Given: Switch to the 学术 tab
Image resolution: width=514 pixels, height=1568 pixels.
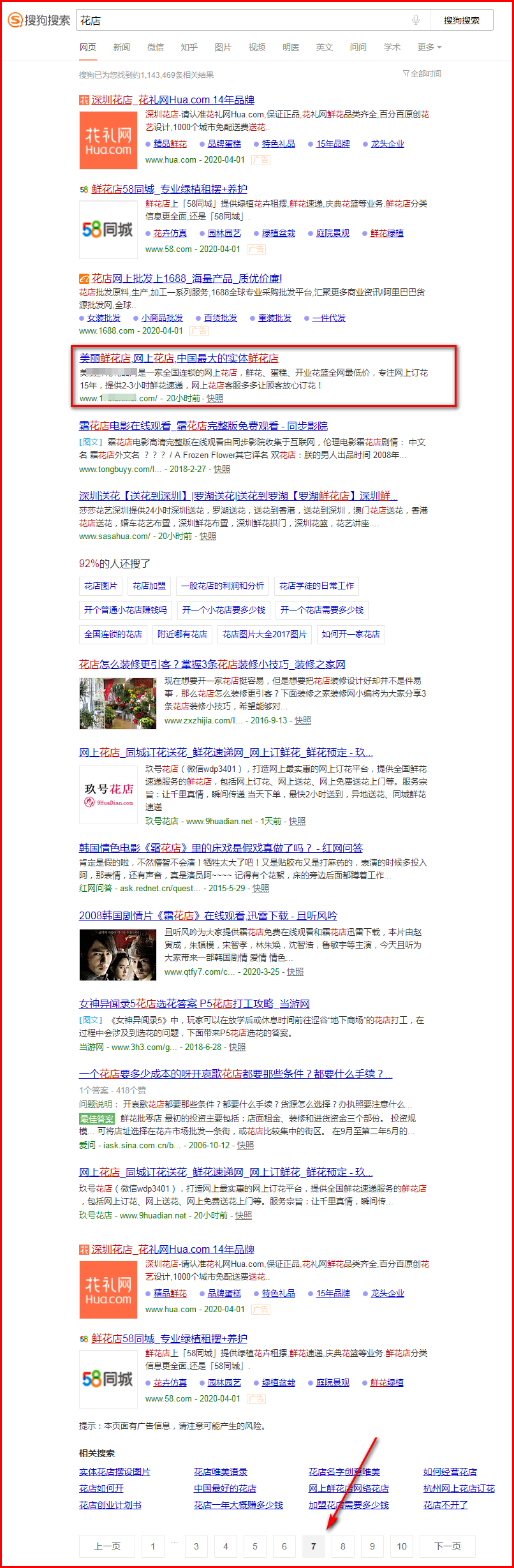Looking at the screenshot, I should click(392, 47).
